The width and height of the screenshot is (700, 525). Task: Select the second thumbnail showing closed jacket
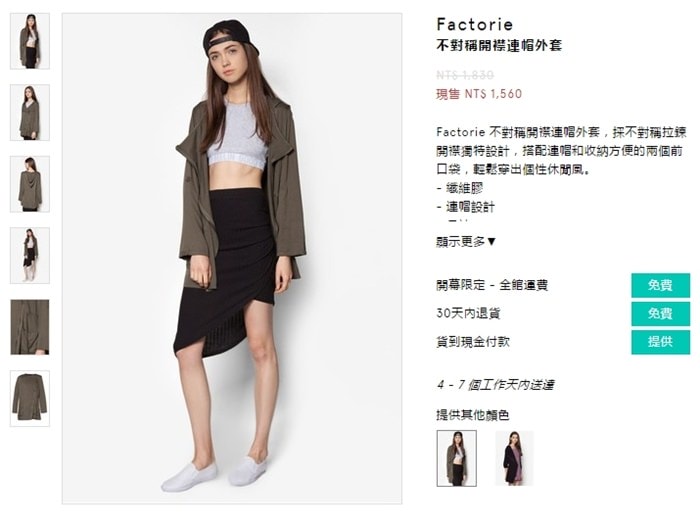point(30,112)
